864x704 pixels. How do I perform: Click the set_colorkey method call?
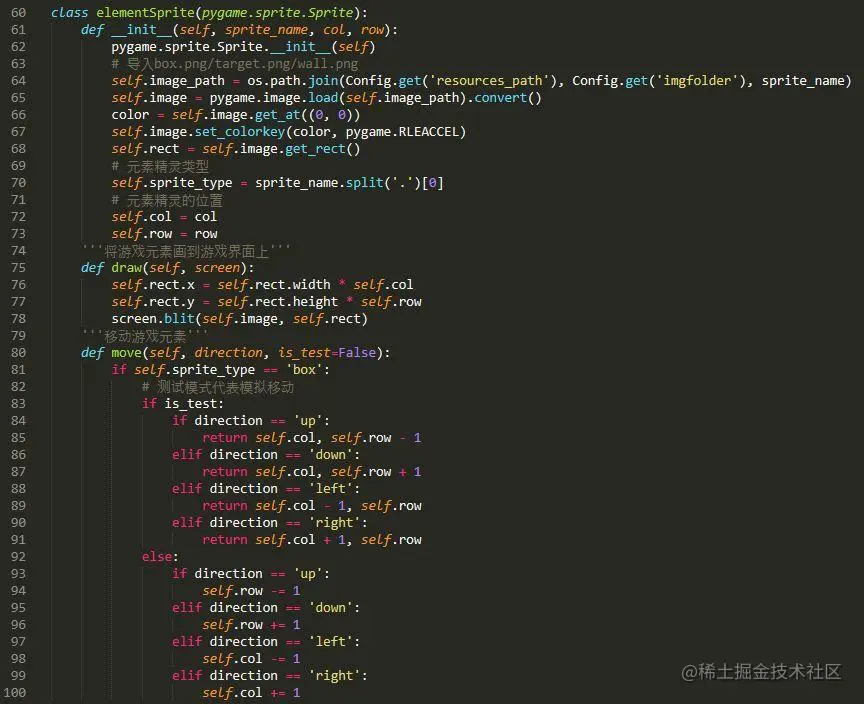(240, 132)
